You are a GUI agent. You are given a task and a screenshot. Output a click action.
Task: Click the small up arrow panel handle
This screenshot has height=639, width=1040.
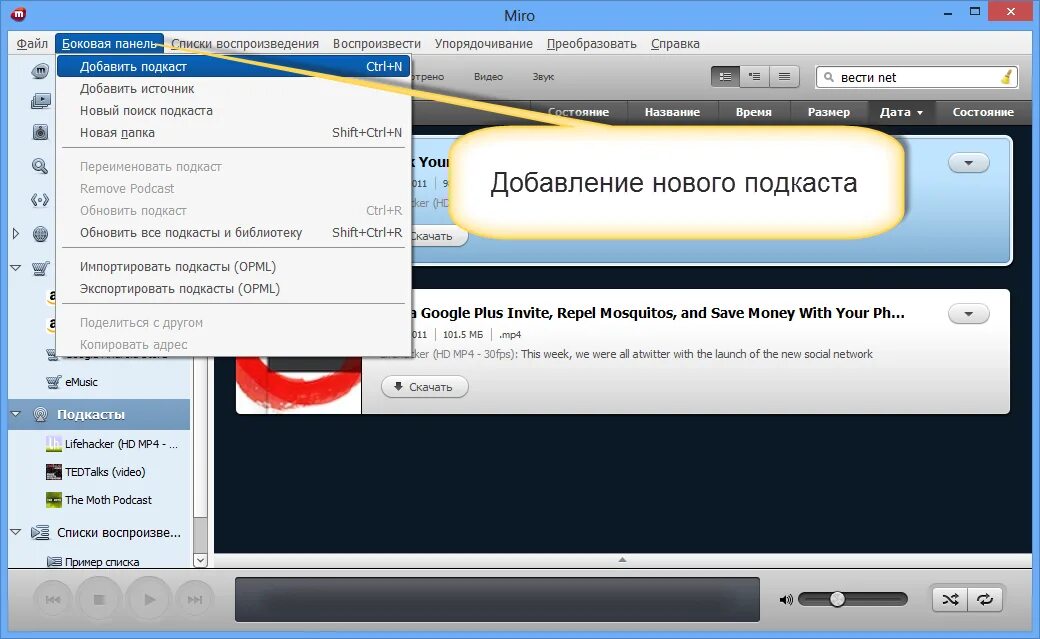click(x=622, y=560)
